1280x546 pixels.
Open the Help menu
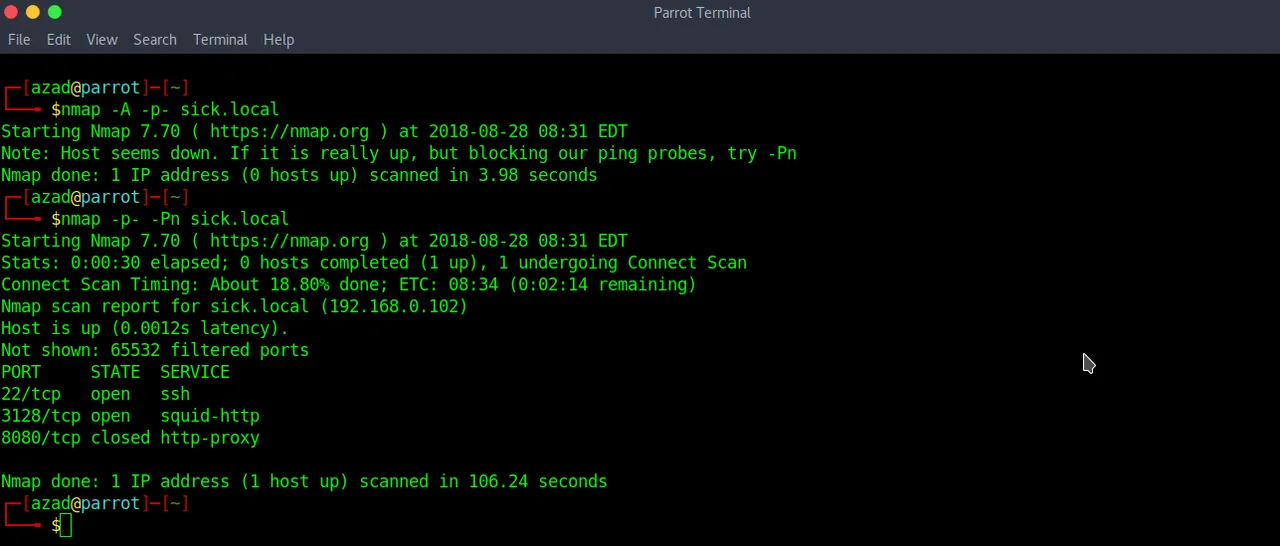[x=279, y=39]
